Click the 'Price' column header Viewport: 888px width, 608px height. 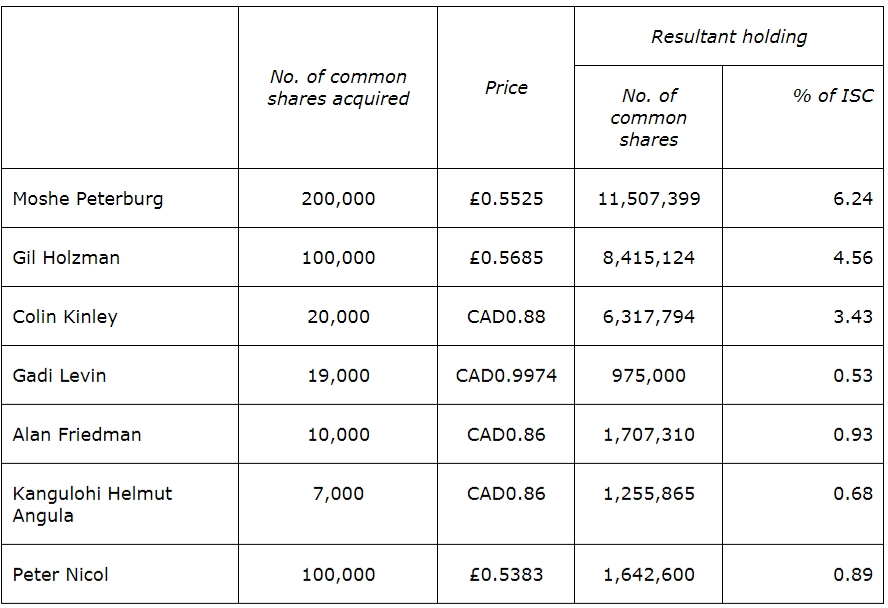pos(506,88)
